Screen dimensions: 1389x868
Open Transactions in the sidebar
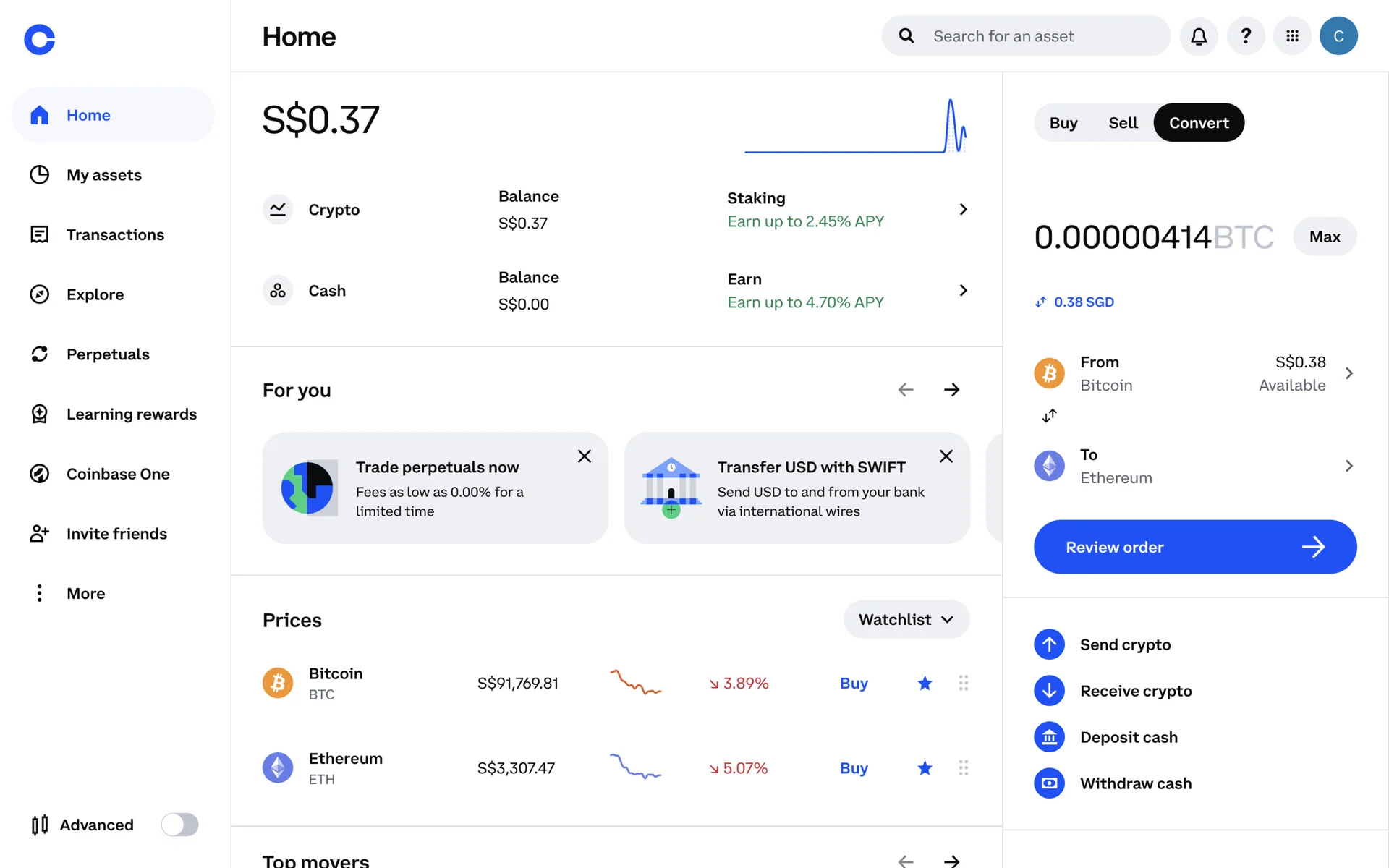(x=115, y=234)
